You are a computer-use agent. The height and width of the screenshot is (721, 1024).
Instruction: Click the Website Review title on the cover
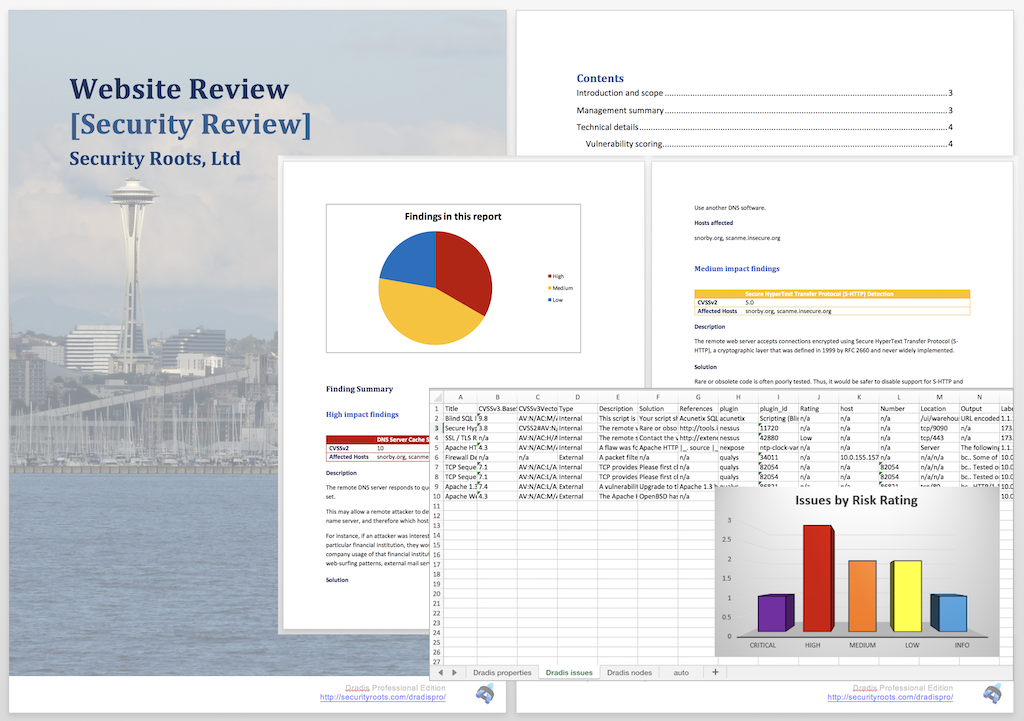click(x=179, y=89)
